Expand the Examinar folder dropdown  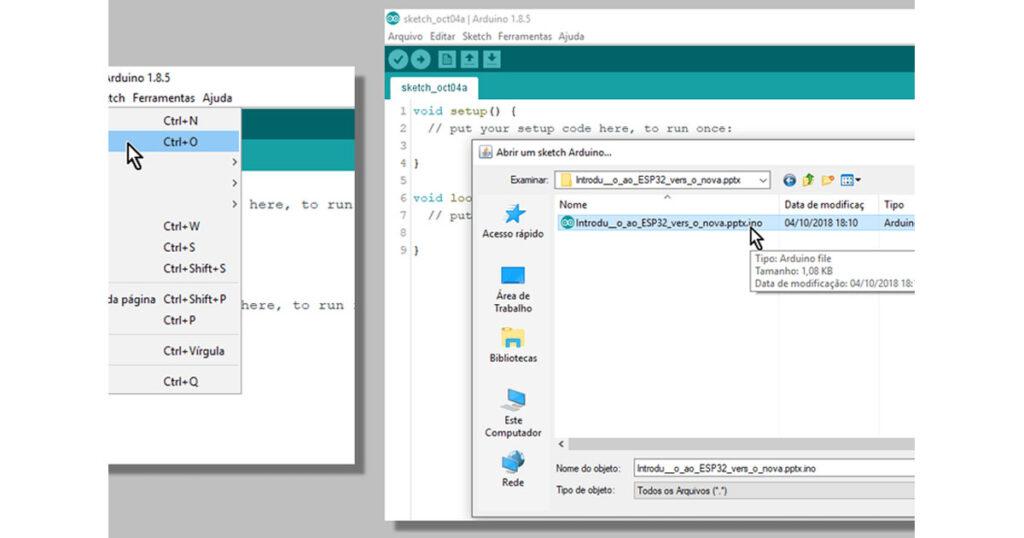point(764,180)
